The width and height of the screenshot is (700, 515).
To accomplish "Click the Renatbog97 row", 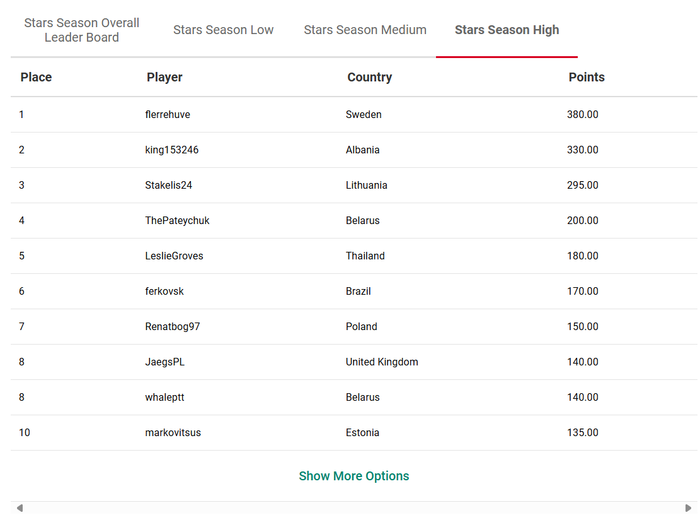I will click(172, 327).
